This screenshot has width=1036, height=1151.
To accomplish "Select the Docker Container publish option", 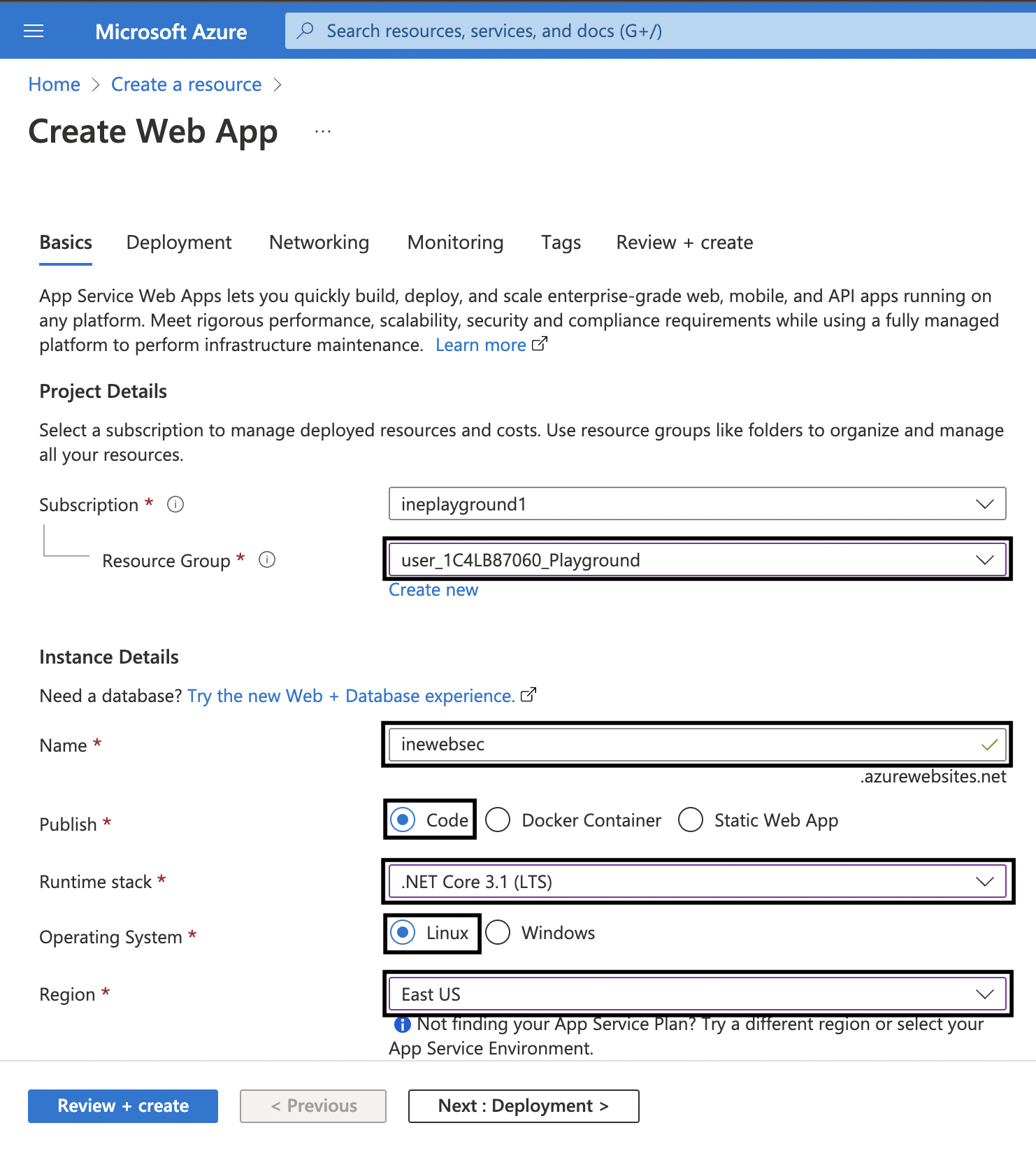I will [x=498, y=820].
